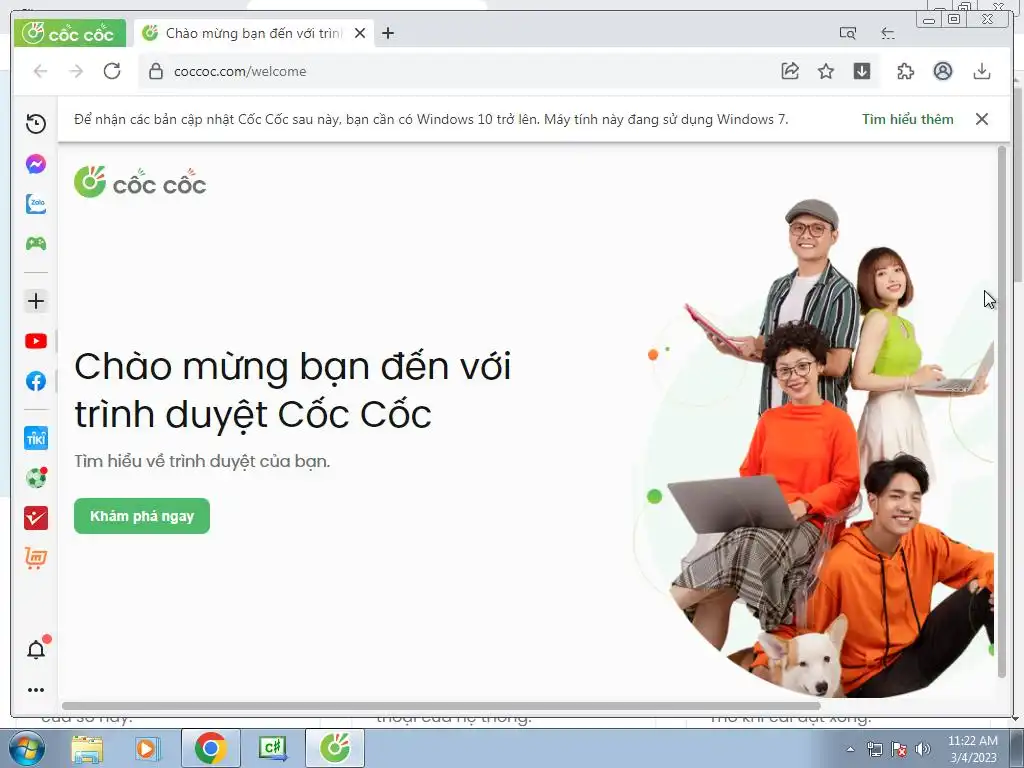The width and height of the screenshot is (1024, 768).
Task: Open the red checkmark shortcut in the sidebar
Action: (x=36, y=518)
